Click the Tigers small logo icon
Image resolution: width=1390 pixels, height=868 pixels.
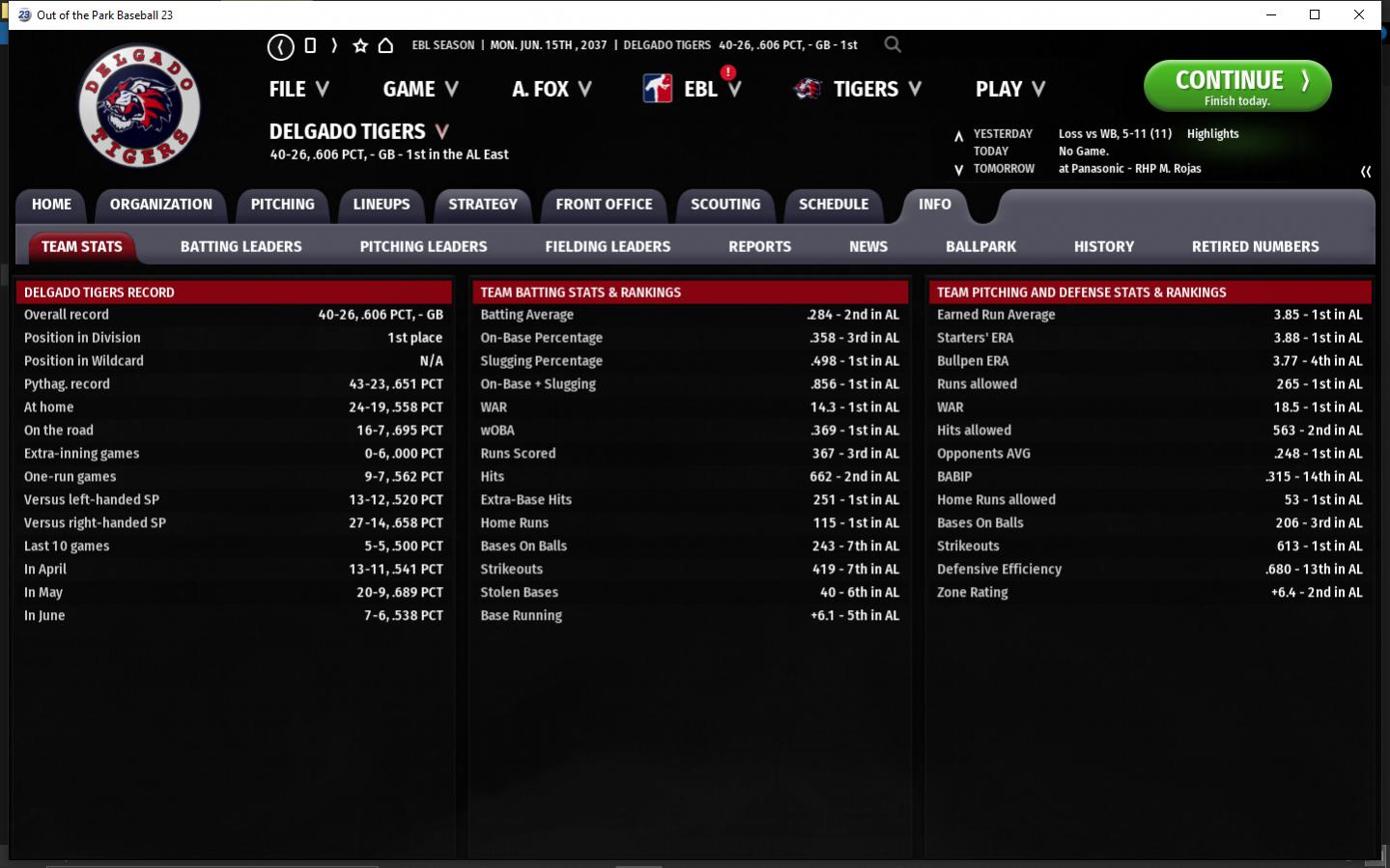[x=808, y=89]
